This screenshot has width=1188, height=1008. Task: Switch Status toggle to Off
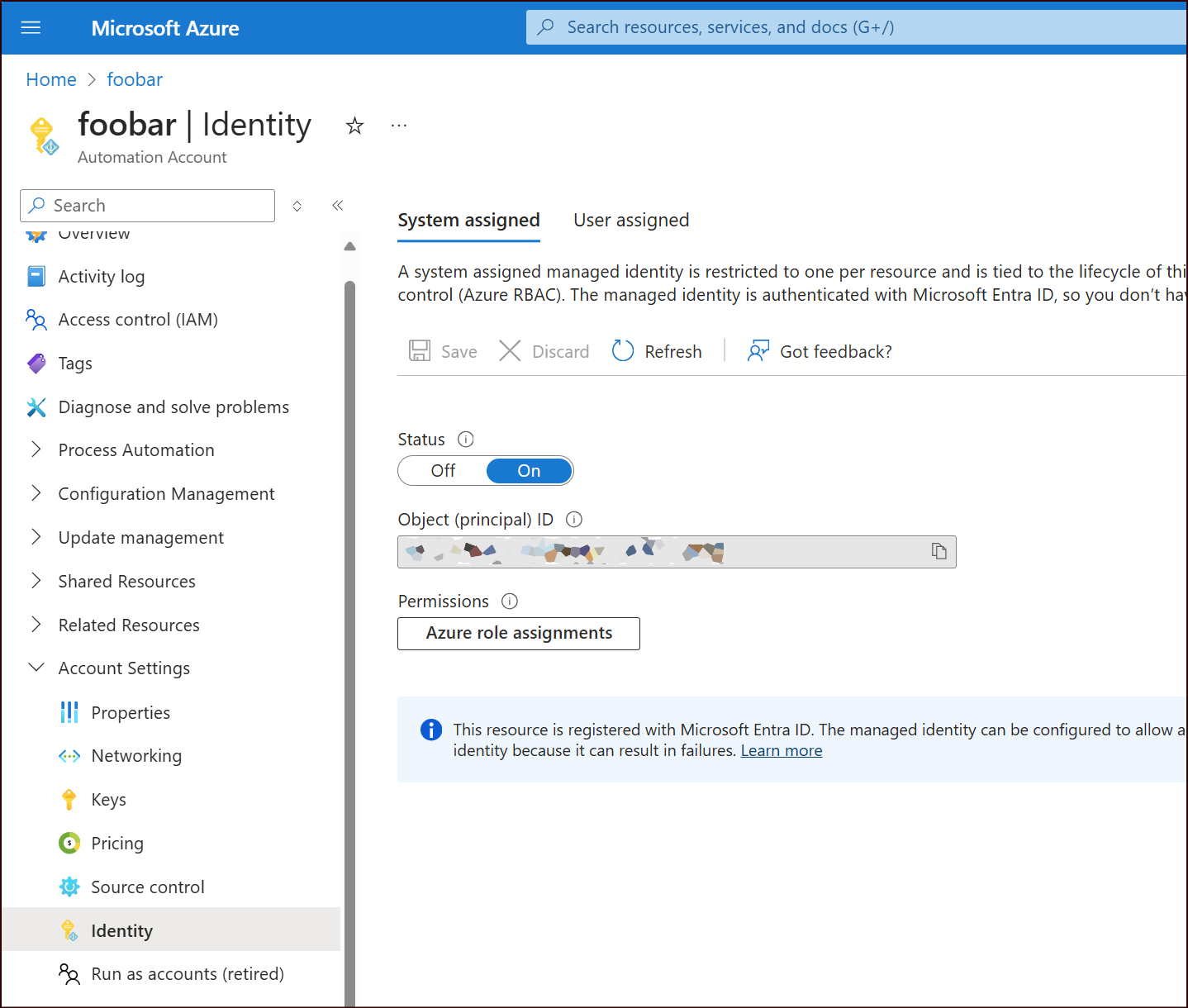point(443,471)
